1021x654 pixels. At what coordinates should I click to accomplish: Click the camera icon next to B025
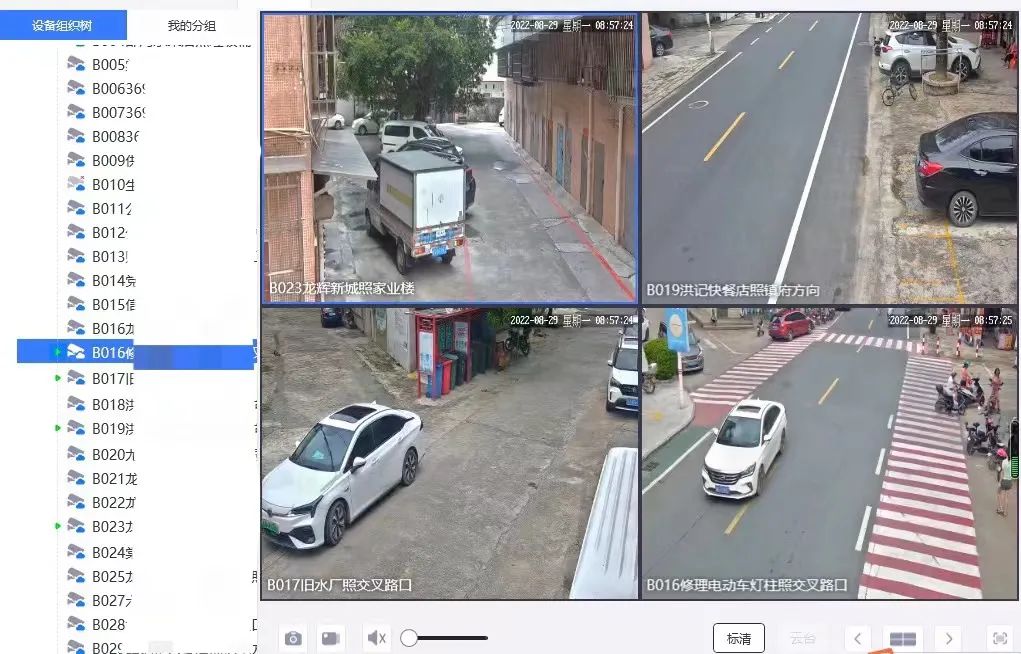(x=76, y=576)
